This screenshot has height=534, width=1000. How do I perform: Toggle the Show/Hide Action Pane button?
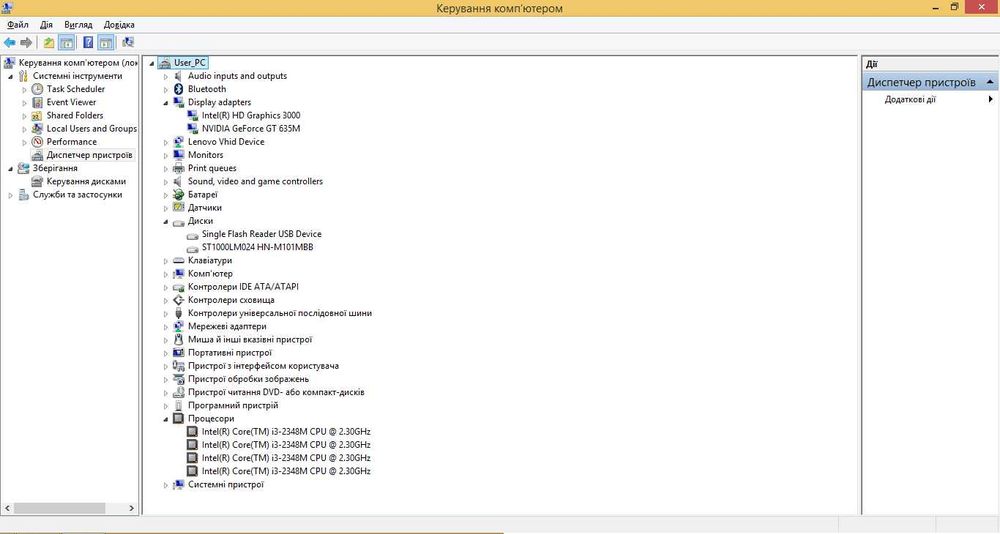106,43
